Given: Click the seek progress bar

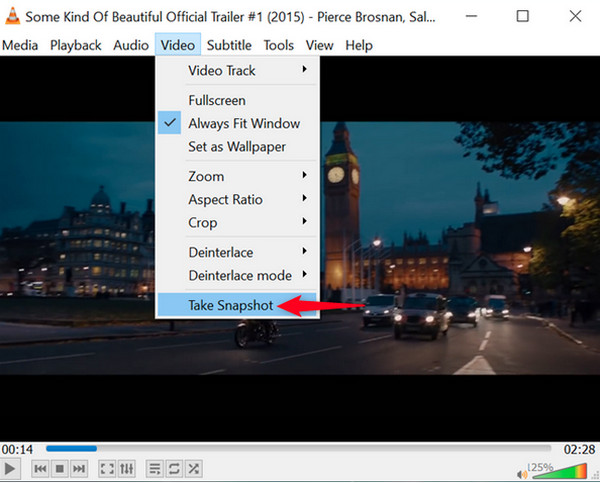Looking at the screenshot, I should 298,448.
